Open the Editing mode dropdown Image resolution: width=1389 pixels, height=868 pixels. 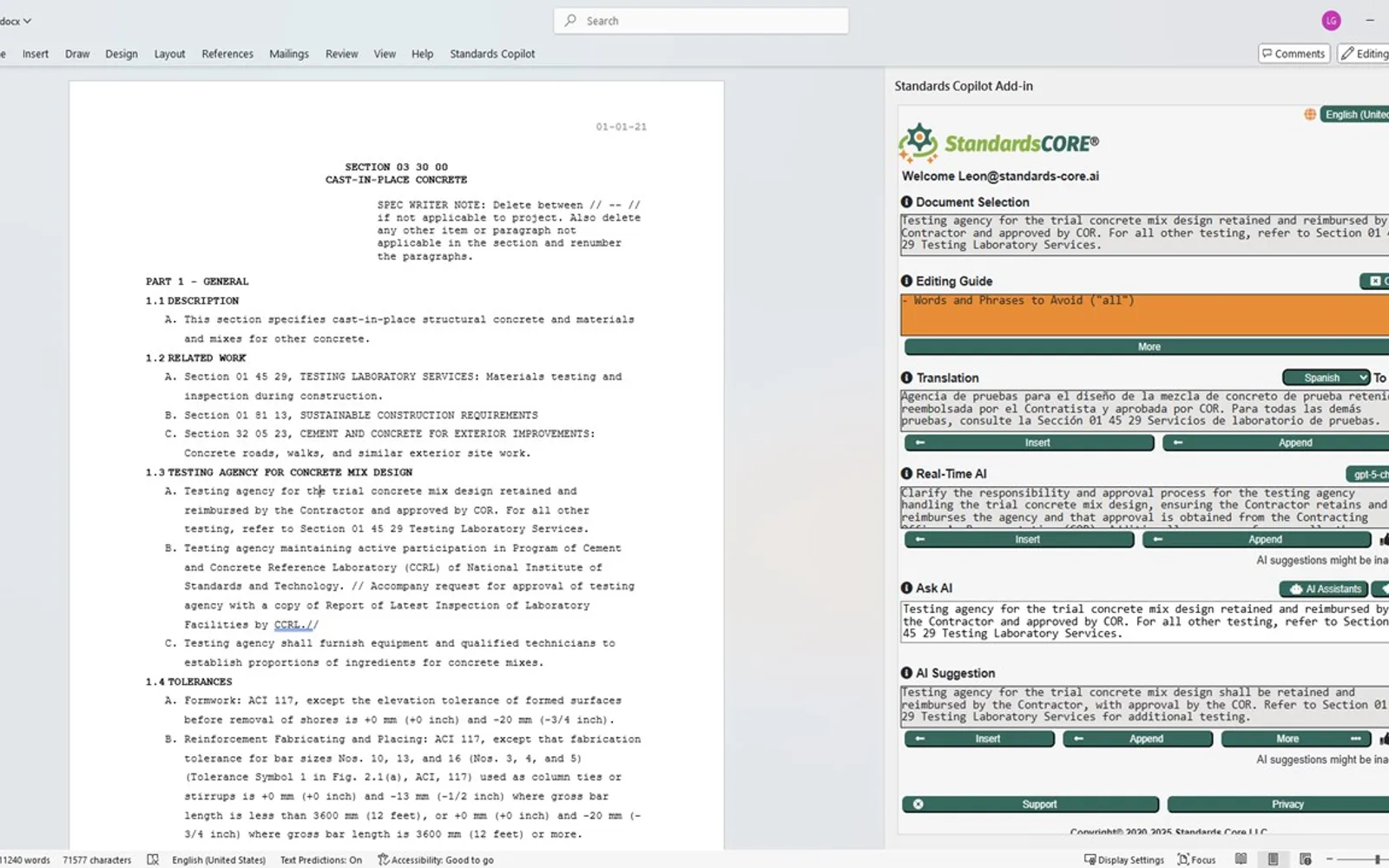tap(1364, 54)
